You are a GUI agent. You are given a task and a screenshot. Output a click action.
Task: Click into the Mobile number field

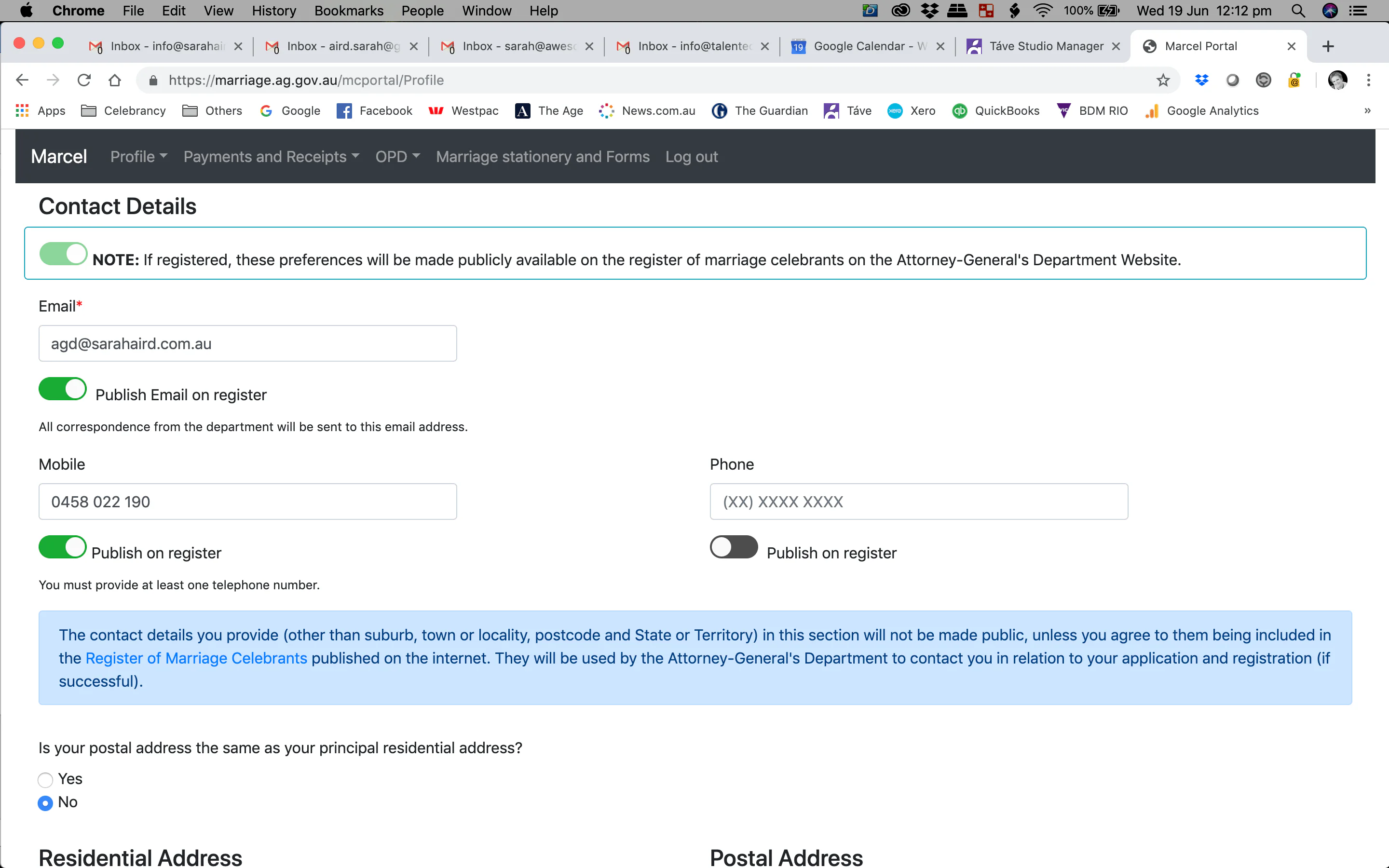click(247, 502)
